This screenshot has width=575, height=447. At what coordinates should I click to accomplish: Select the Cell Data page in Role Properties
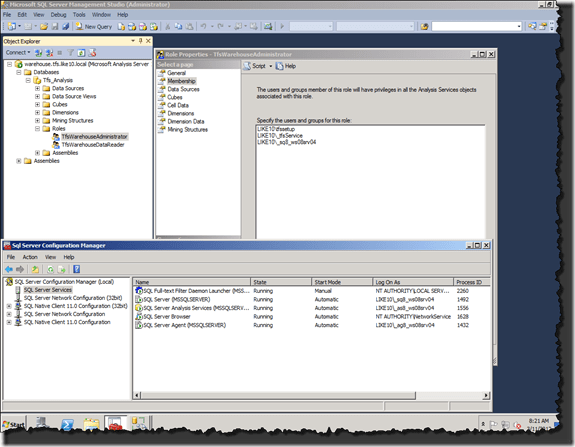(178, 105)
